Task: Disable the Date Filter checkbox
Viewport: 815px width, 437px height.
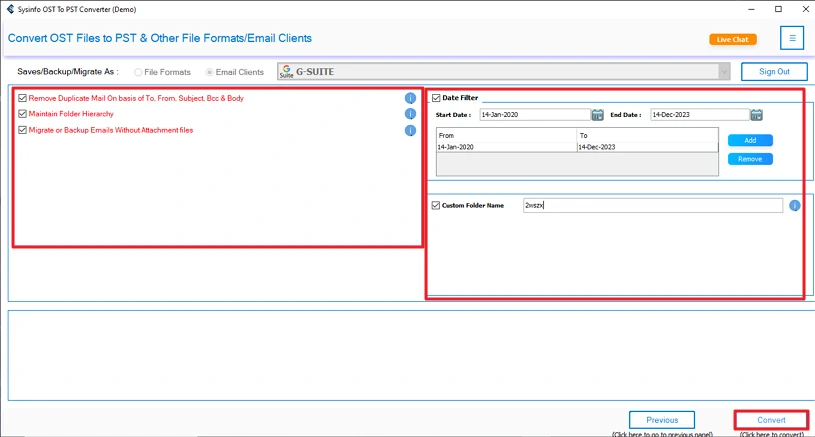Action: pyautogui.click(x=436, y=98)
